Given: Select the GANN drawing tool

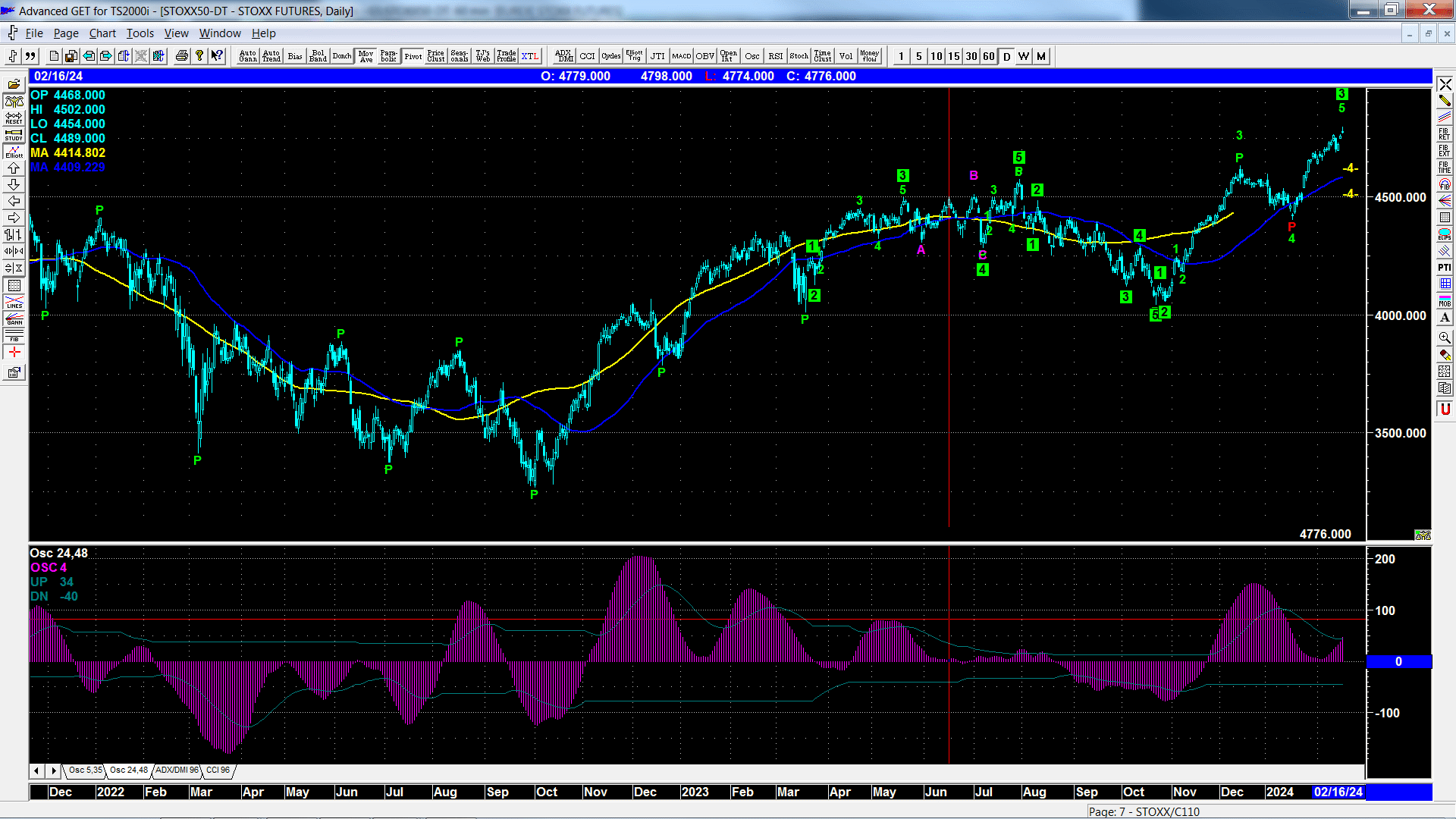Looking at the screenshot, I should pos(14,318).
